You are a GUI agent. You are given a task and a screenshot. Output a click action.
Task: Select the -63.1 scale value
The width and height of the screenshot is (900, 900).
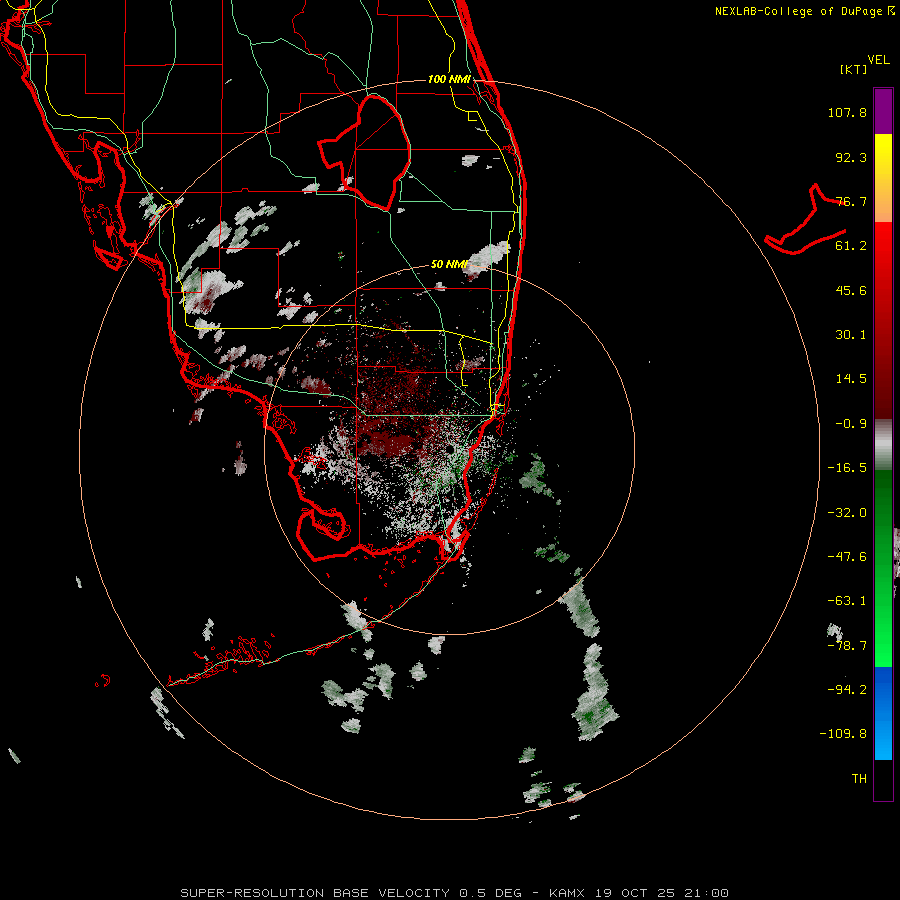[x=847, y=601]
